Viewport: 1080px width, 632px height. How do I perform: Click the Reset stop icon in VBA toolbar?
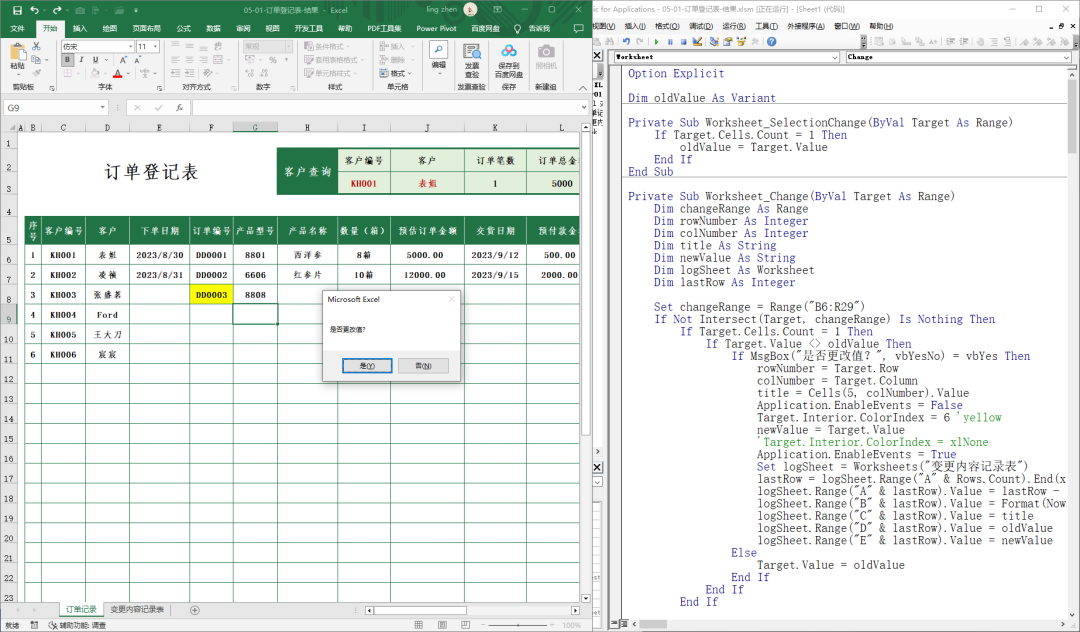click(x=683, y=42)
